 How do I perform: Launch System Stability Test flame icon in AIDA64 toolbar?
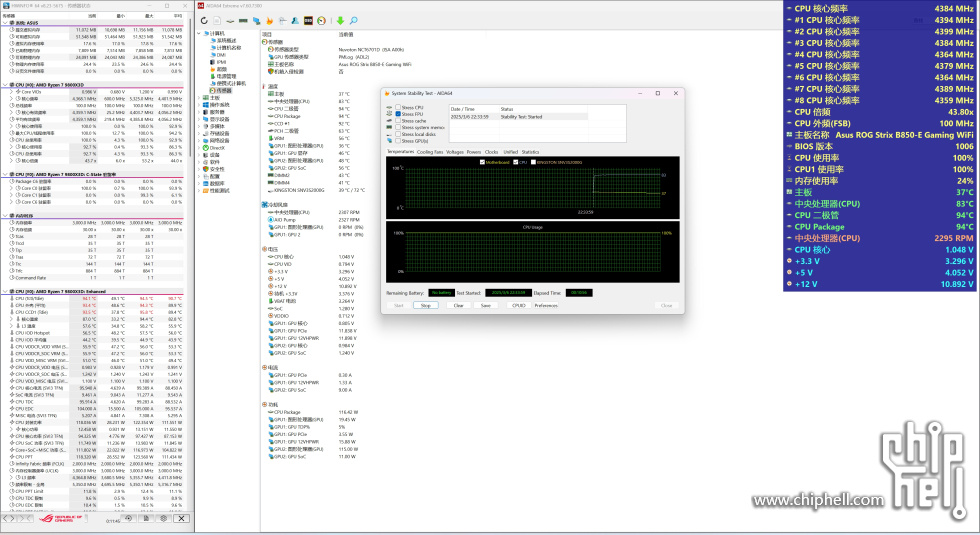point(269,21)
